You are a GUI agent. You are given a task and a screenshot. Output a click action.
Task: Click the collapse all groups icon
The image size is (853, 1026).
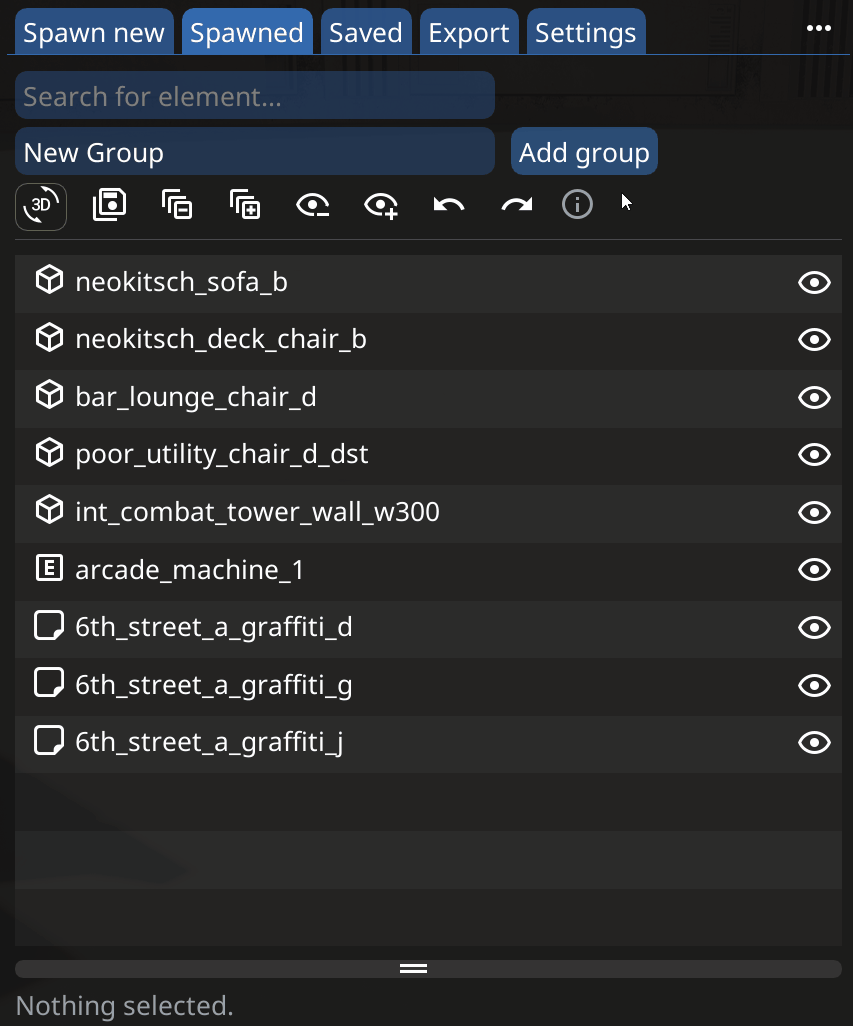click(177, 205)
